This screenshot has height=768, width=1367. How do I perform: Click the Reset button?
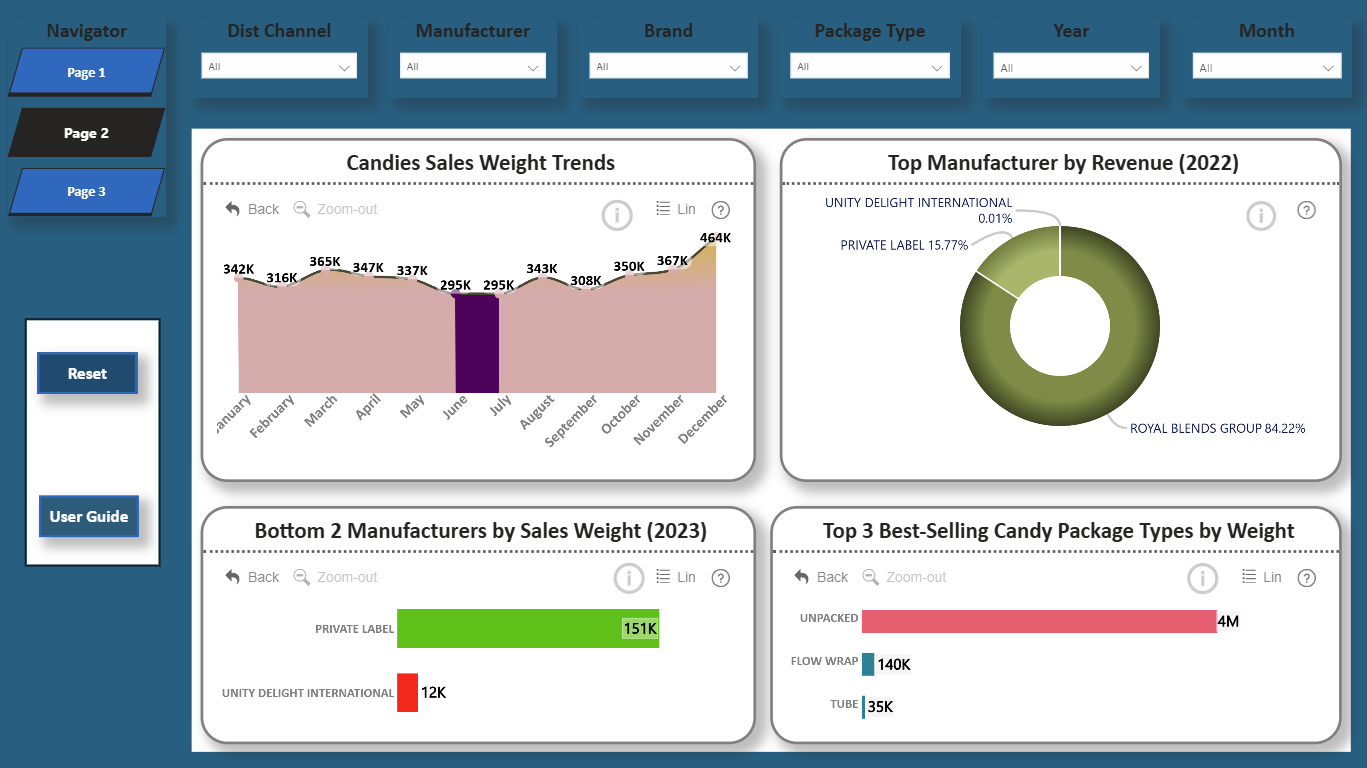tap(87, 373)
